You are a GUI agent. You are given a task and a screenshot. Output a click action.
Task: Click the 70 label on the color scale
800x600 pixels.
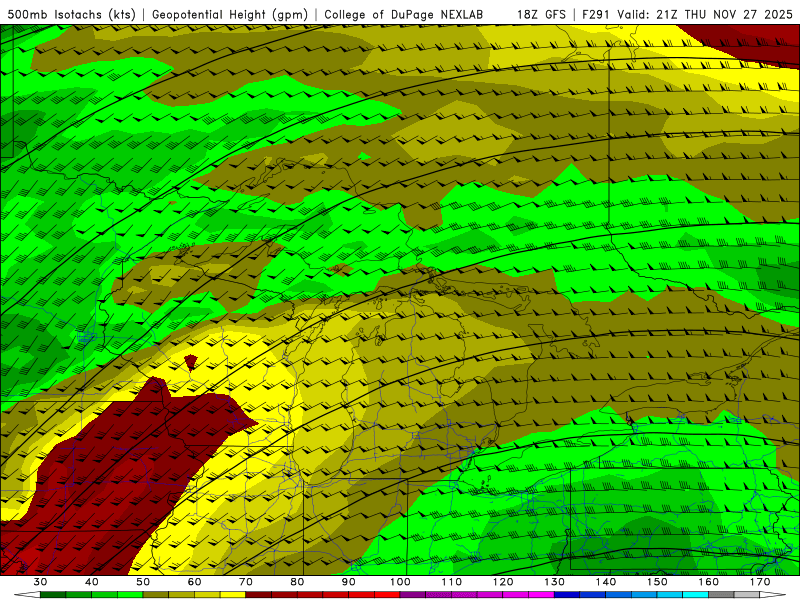(246, 582)
